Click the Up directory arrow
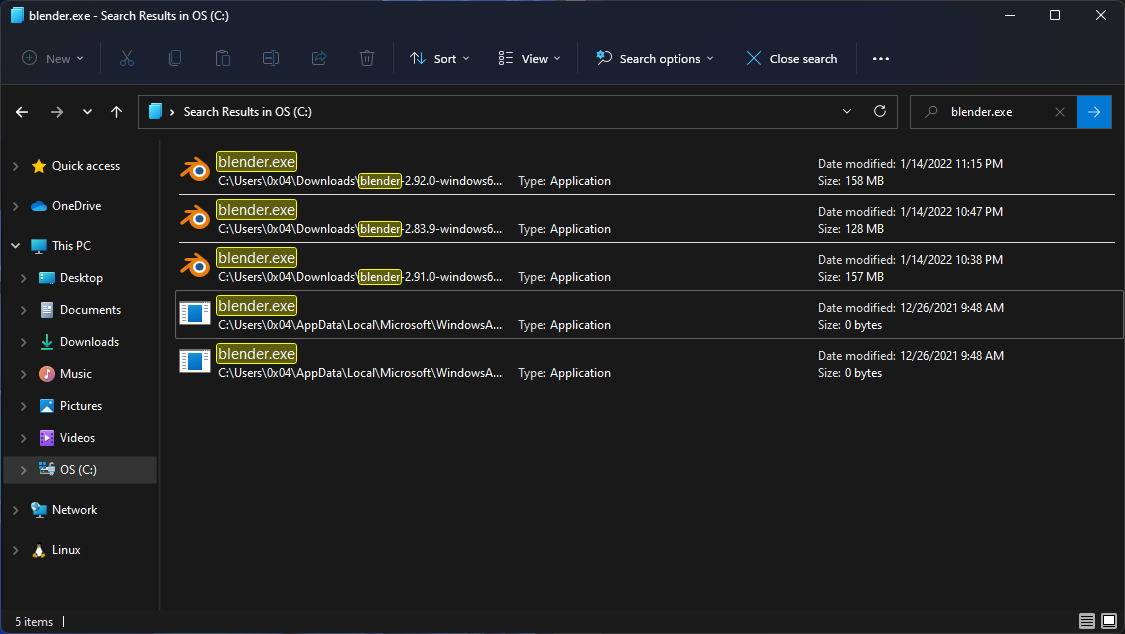This screenshot has height=634, width=1125. (x=117, y=112)
